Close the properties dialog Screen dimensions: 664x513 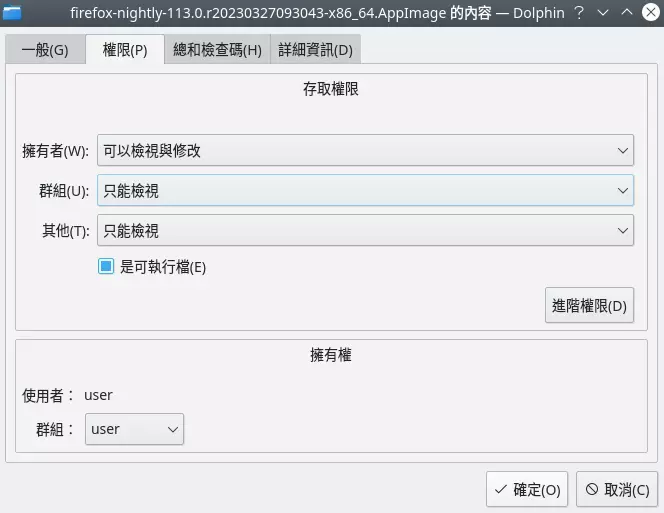[650, 12]
